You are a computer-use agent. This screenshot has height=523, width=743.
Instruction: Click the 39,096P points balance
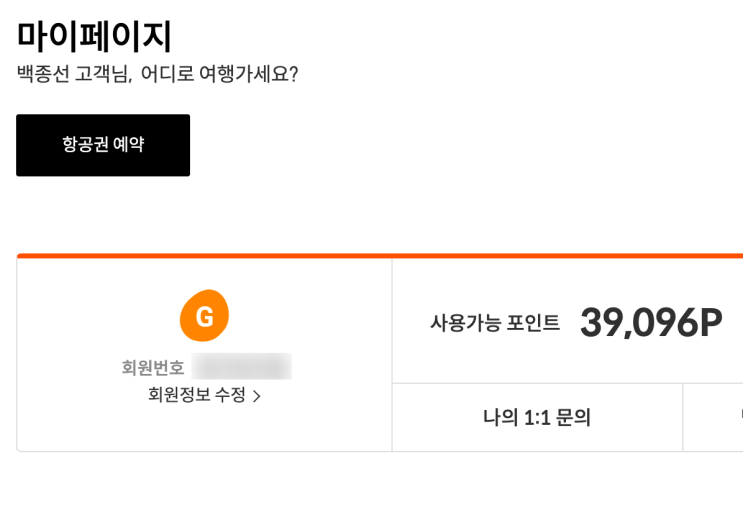tap(651, 323)
